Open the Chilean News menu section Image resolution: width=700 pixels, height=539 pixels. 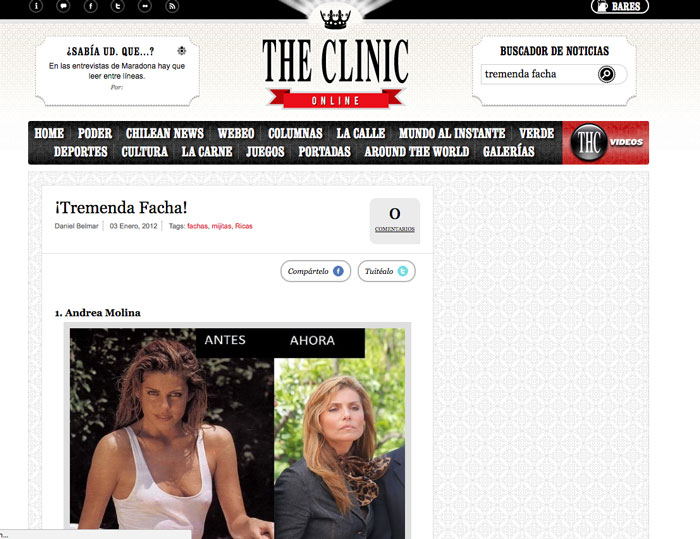pos(164,133)
